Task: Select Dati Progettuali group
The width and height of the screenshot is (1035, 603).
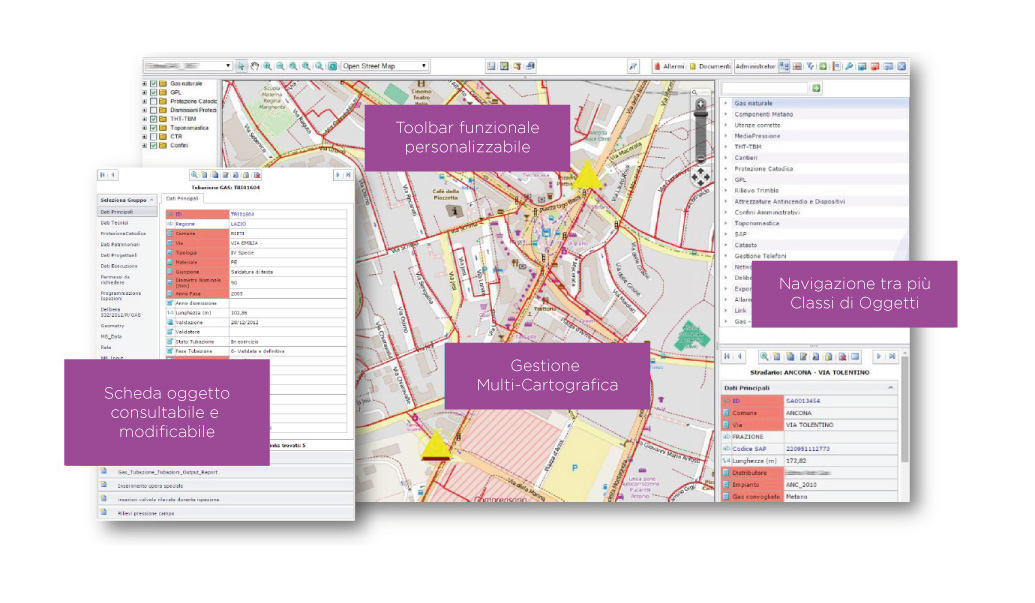Action: [x=119, y=255]
